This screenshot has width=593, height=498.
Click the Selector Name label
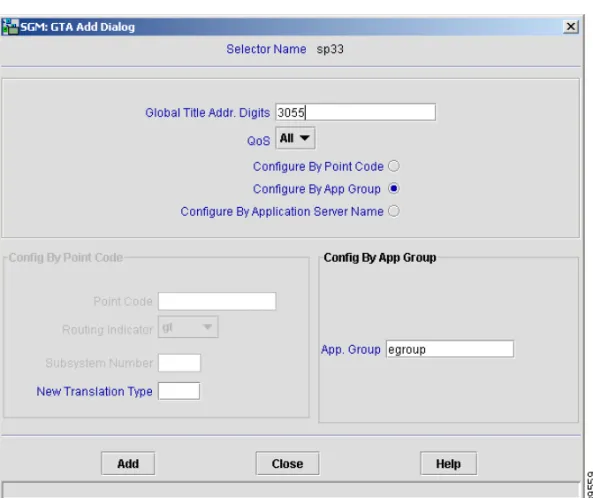pyautogui.click(x=266, y=49)
